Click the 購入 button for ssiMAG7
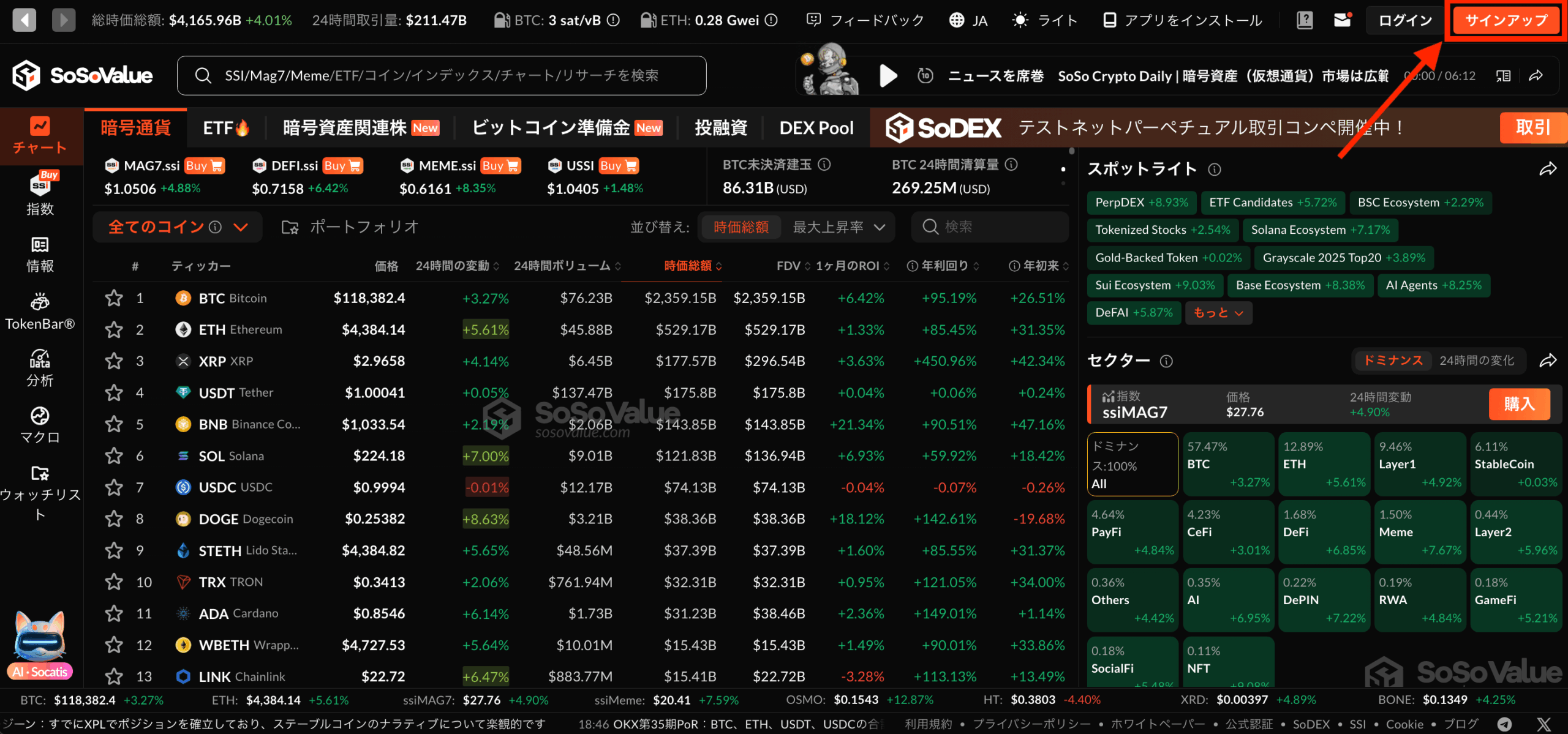Image resolution: width=1568 pixels, height=734 pixels. tap(1519, 404)
